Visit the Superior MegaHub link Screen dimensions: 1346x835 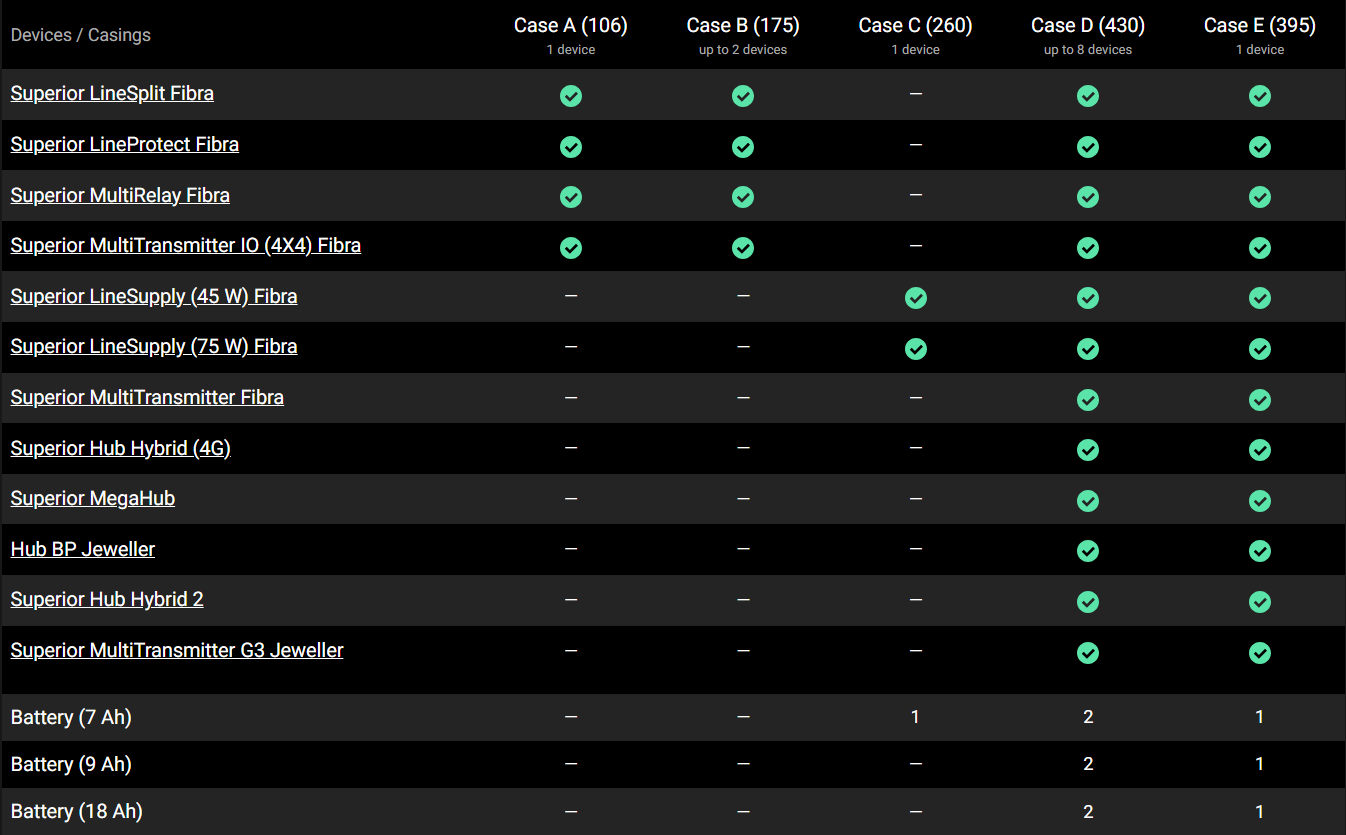coord(93,499)
